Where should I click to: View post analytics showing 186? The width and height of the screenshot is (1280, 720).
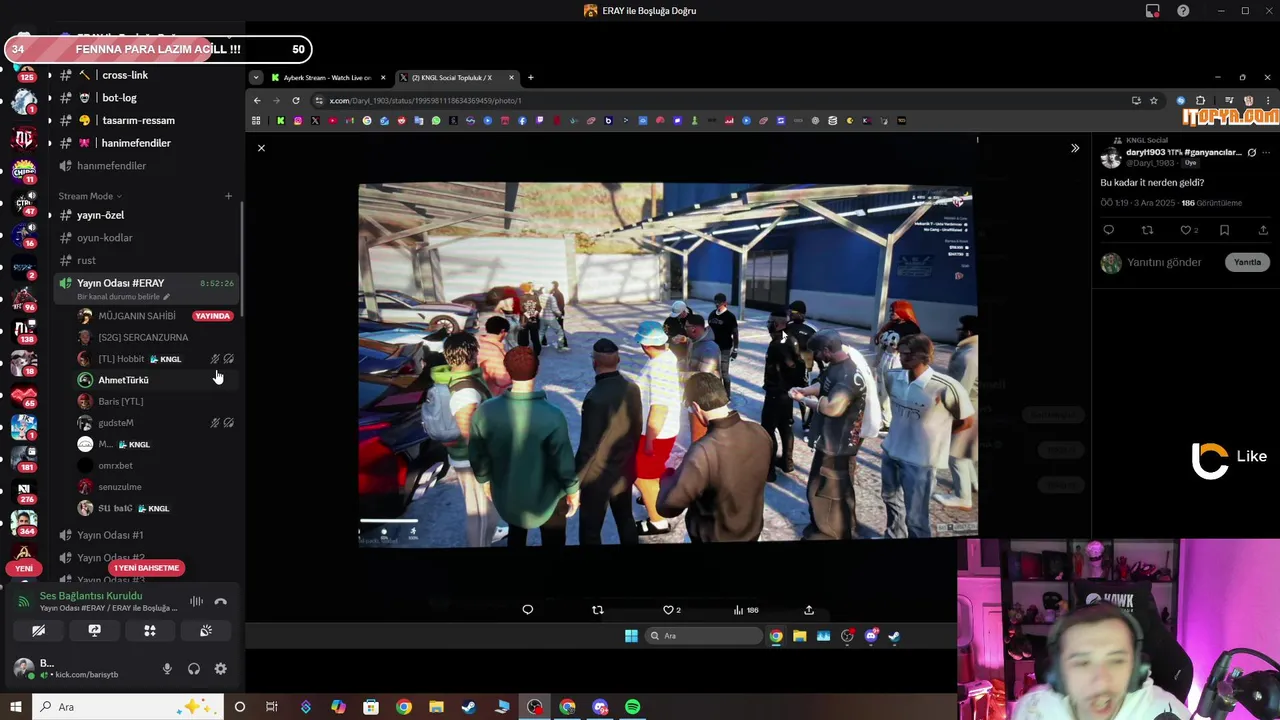coord(746,610)
